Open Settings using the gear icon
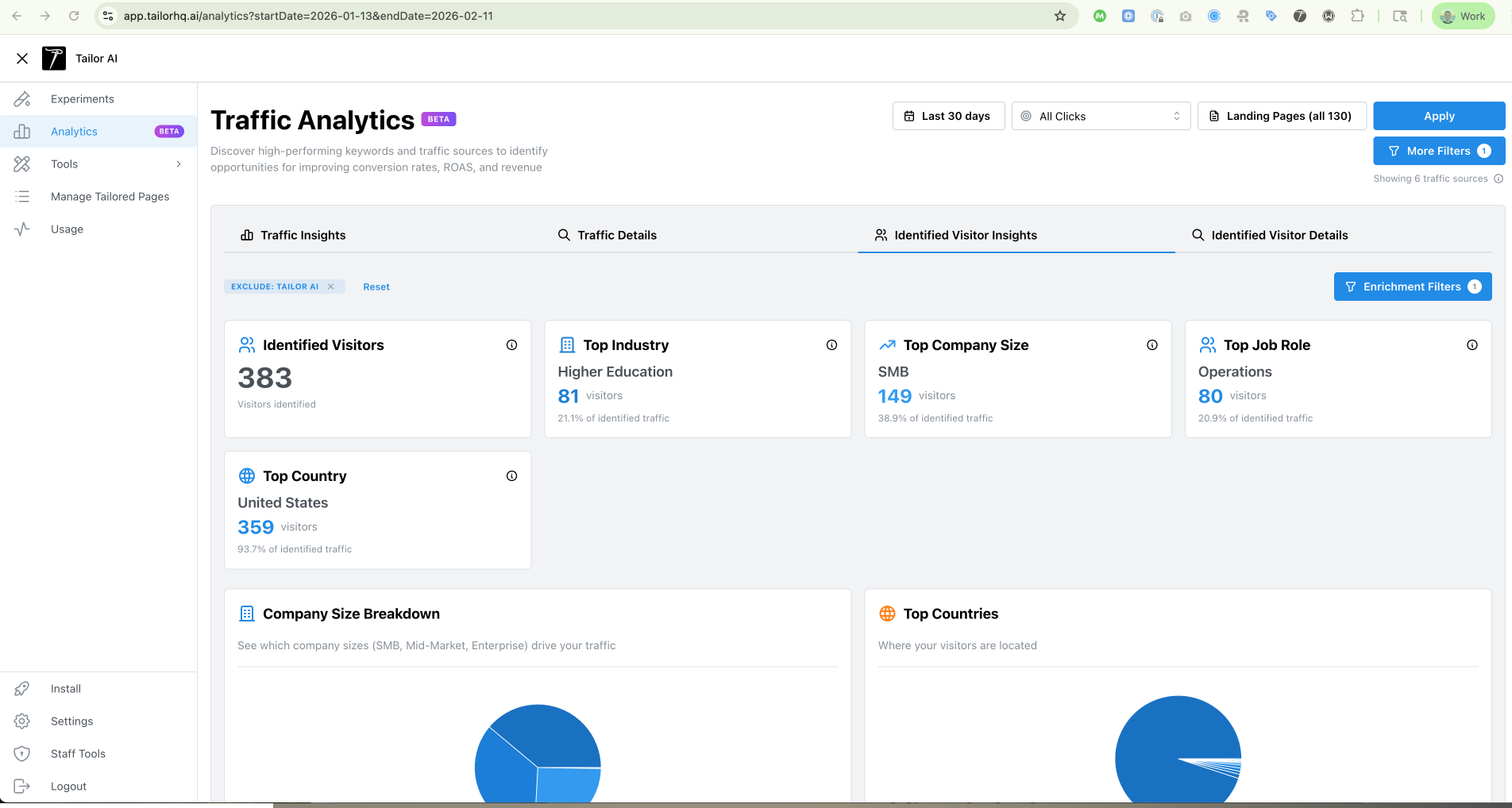The height and width of the screenshot is (808, 1512). (22, 721)
